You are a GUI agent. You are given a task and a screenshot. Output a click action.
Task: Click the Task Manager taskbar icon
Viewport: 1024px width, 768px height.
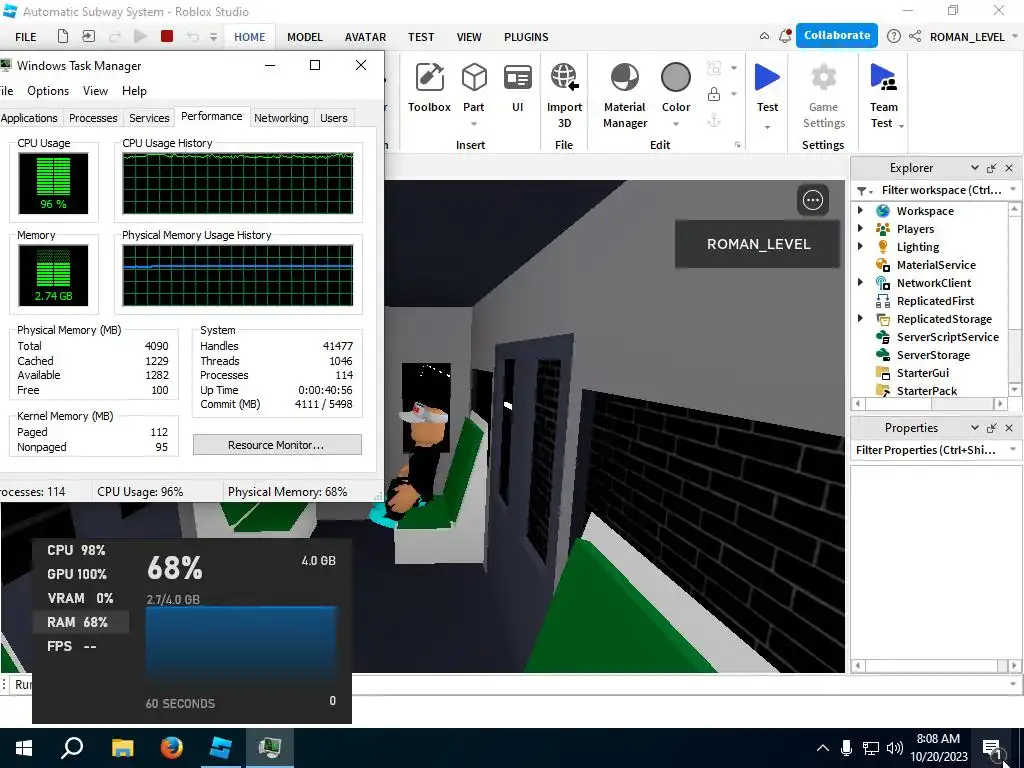click(270, 748)
